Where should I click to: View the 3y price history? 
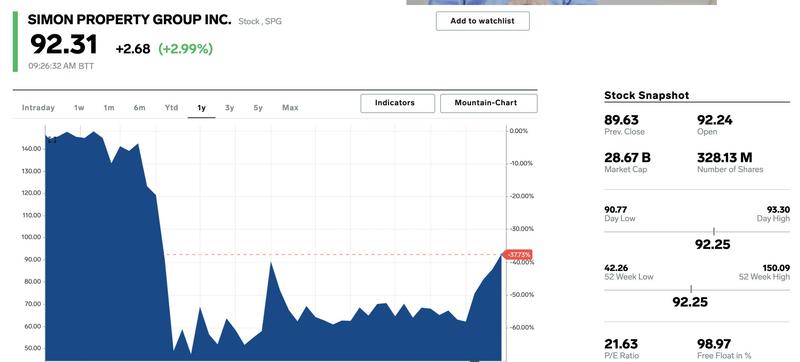[230, 108]
